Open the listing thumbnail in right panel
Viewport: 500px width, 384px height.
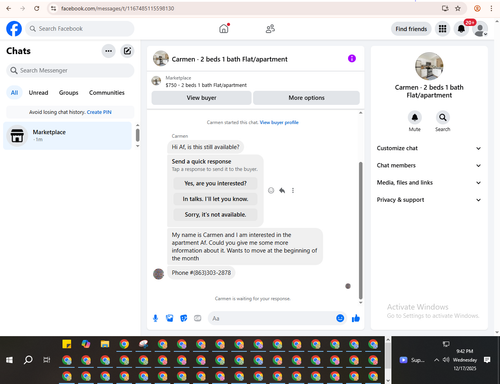point(429,66)
